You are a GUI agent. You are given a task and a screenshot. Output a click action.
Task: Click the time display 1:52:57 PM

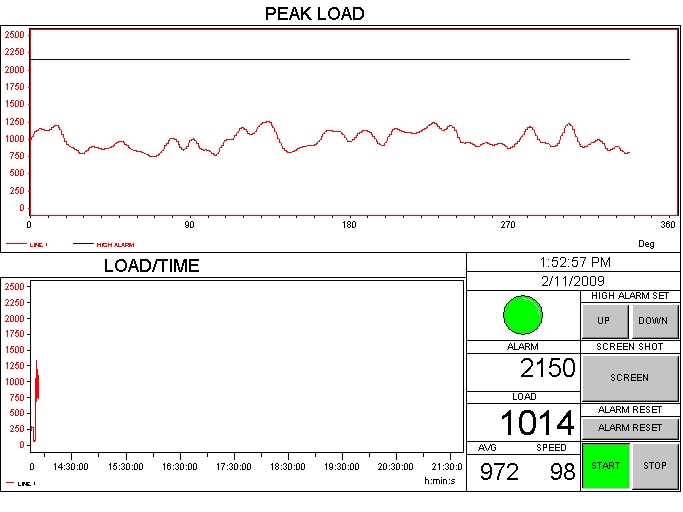coord(573,262)
